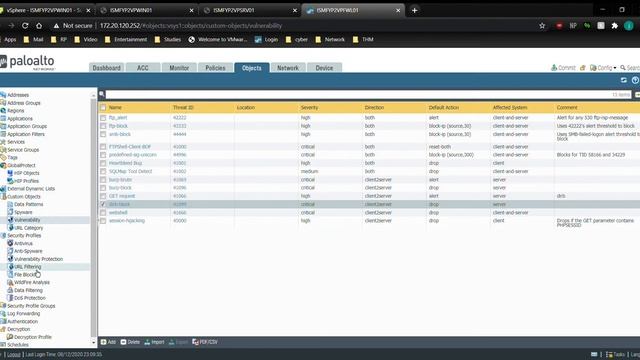Open the Monitor tab
Image resolution: width=640 pixels, height=360 pixels.
179,68
